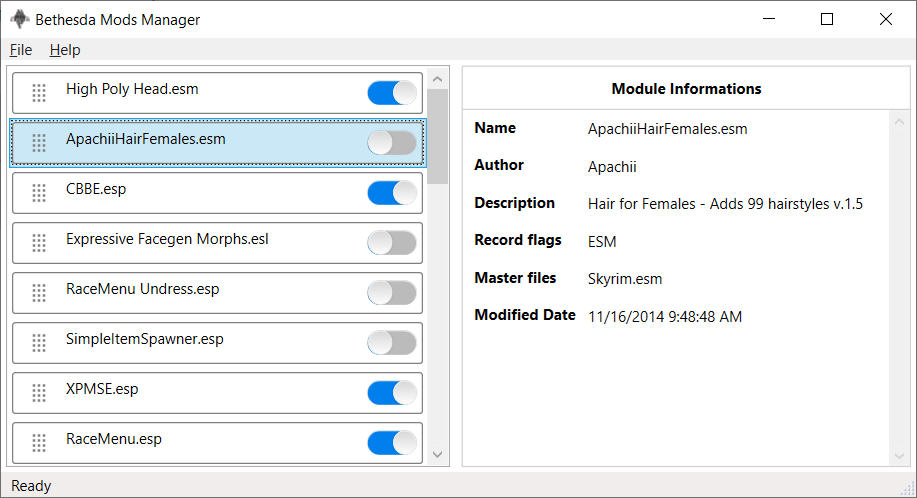Minimize the Bethesda Mods Manager window
This screenshot has height=498, width=917.
point(769,19)
